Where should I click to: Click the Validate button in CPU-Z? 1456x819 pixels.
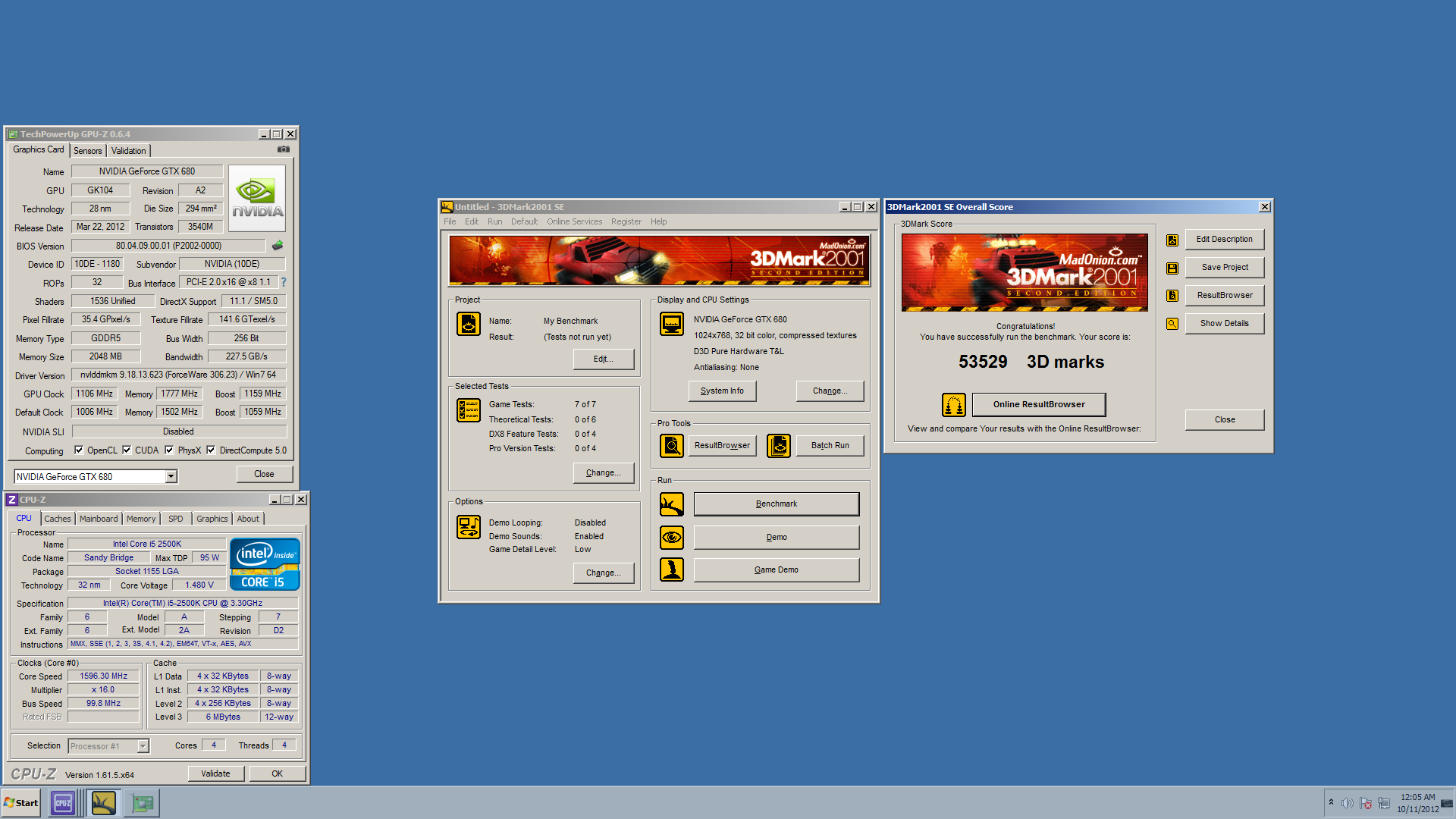tap(216, 773)
